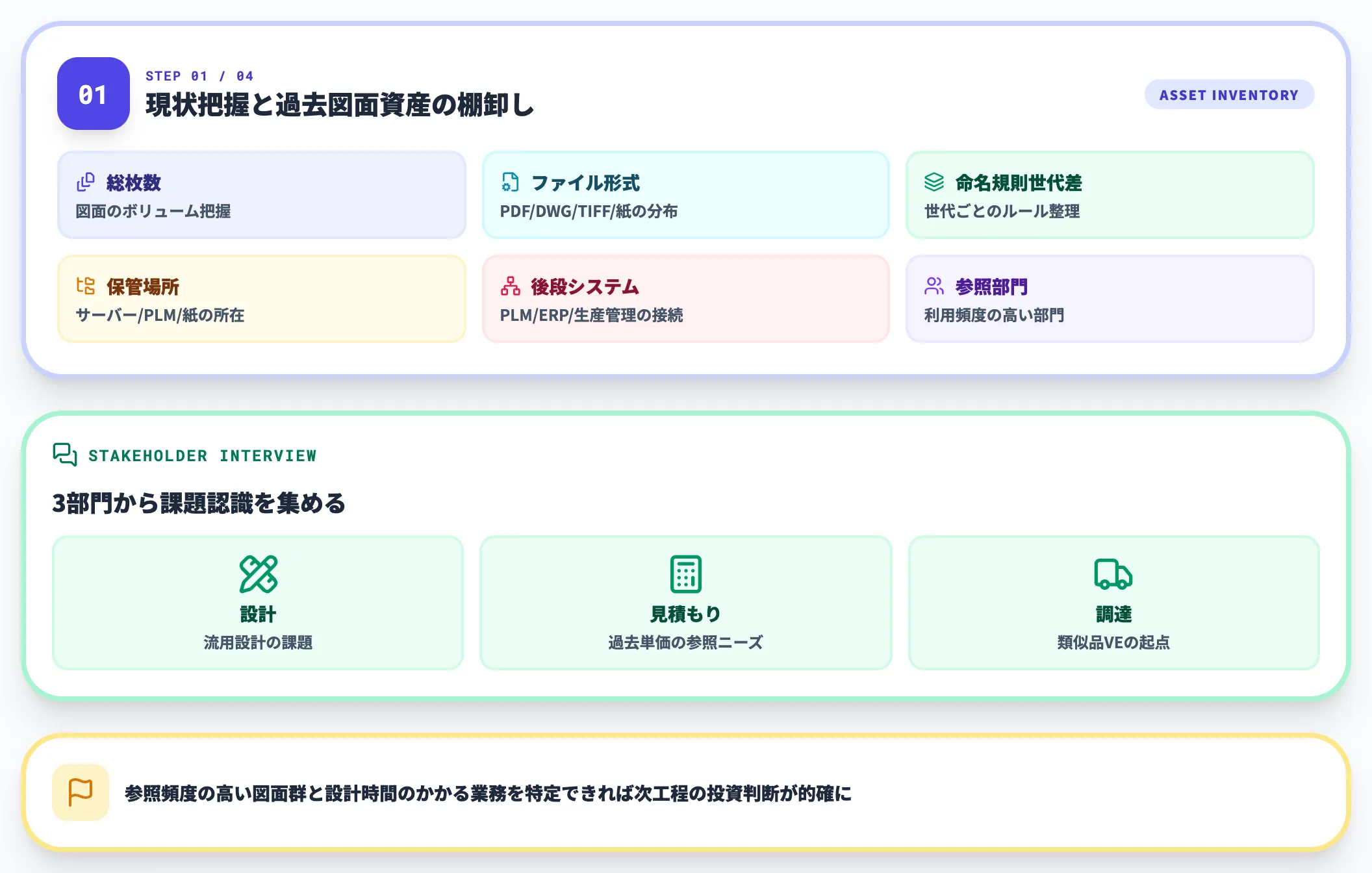Click the delivery truck icon above 調達

coord(1113,576)
